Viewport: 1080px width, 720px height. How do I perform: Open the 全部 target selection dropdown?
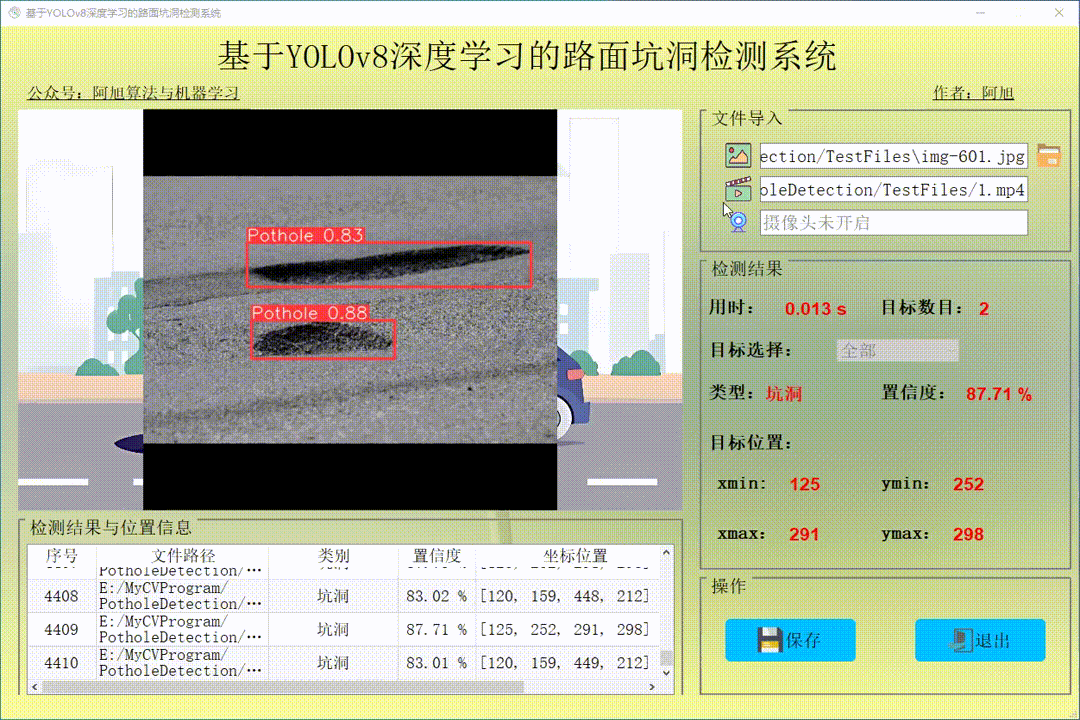[897, 351]
